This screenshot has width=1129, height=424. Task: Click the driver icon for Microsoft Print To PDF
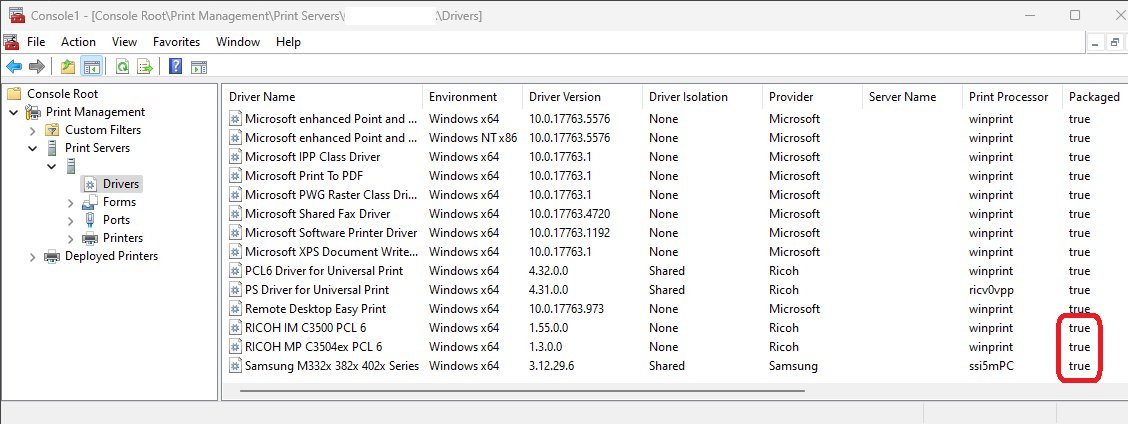click(x=235, y=176)
